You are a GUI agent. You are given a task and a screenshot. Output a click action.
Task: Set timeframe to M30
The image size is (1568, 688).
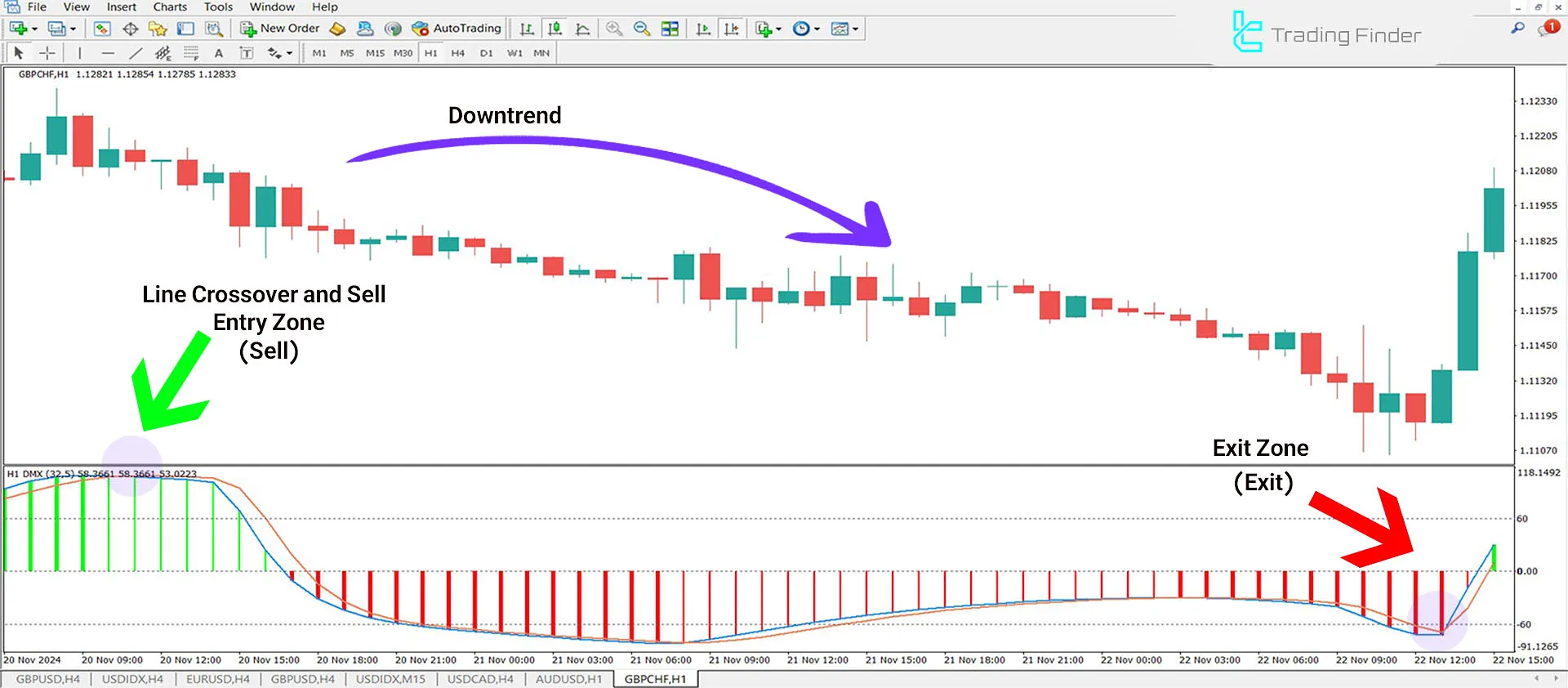[403, 53]
